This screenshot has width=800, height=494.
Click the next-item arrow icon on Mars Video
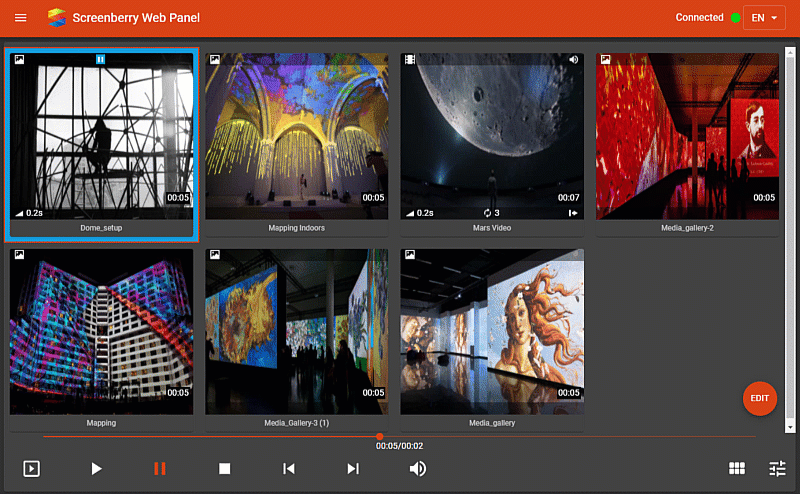[x=573, y=213]
